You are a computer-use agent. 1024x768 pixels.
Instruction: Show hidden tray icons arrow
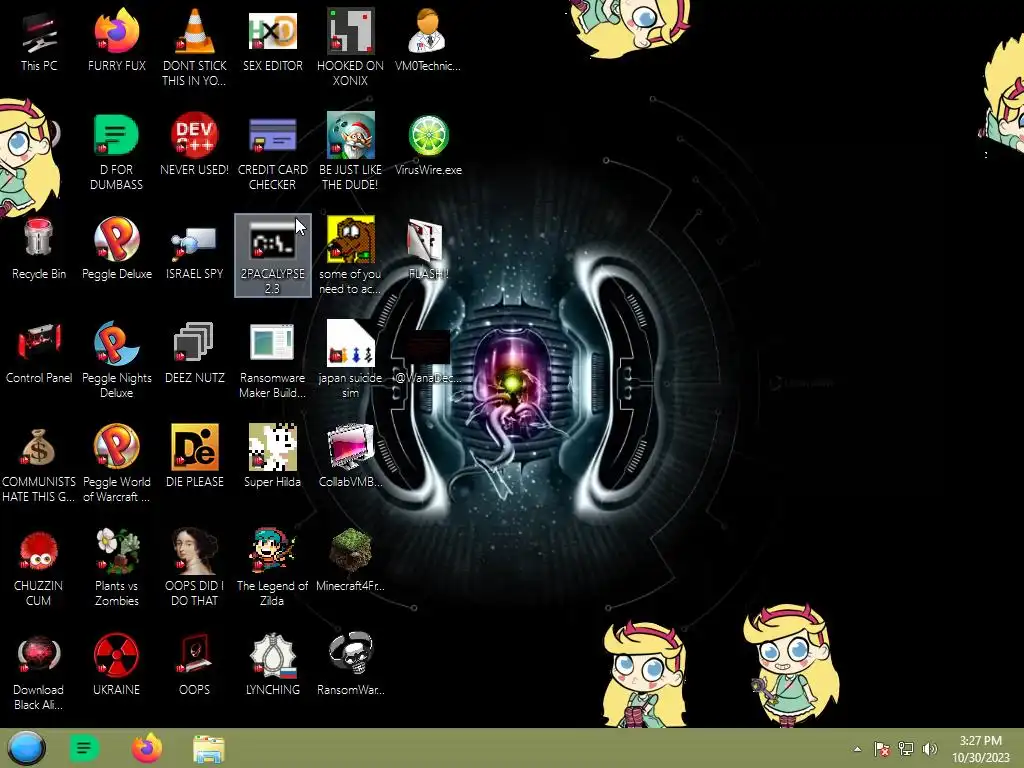click(x=857, y=749)
